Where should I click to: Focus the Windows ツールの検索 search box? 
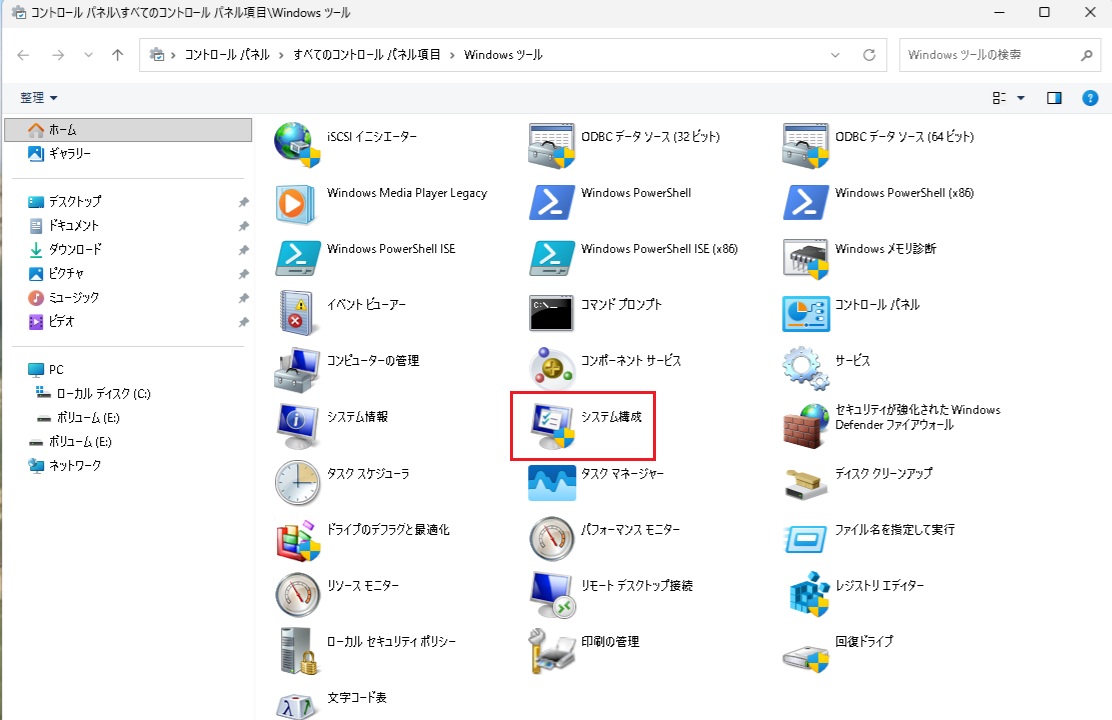(1000, 55)
